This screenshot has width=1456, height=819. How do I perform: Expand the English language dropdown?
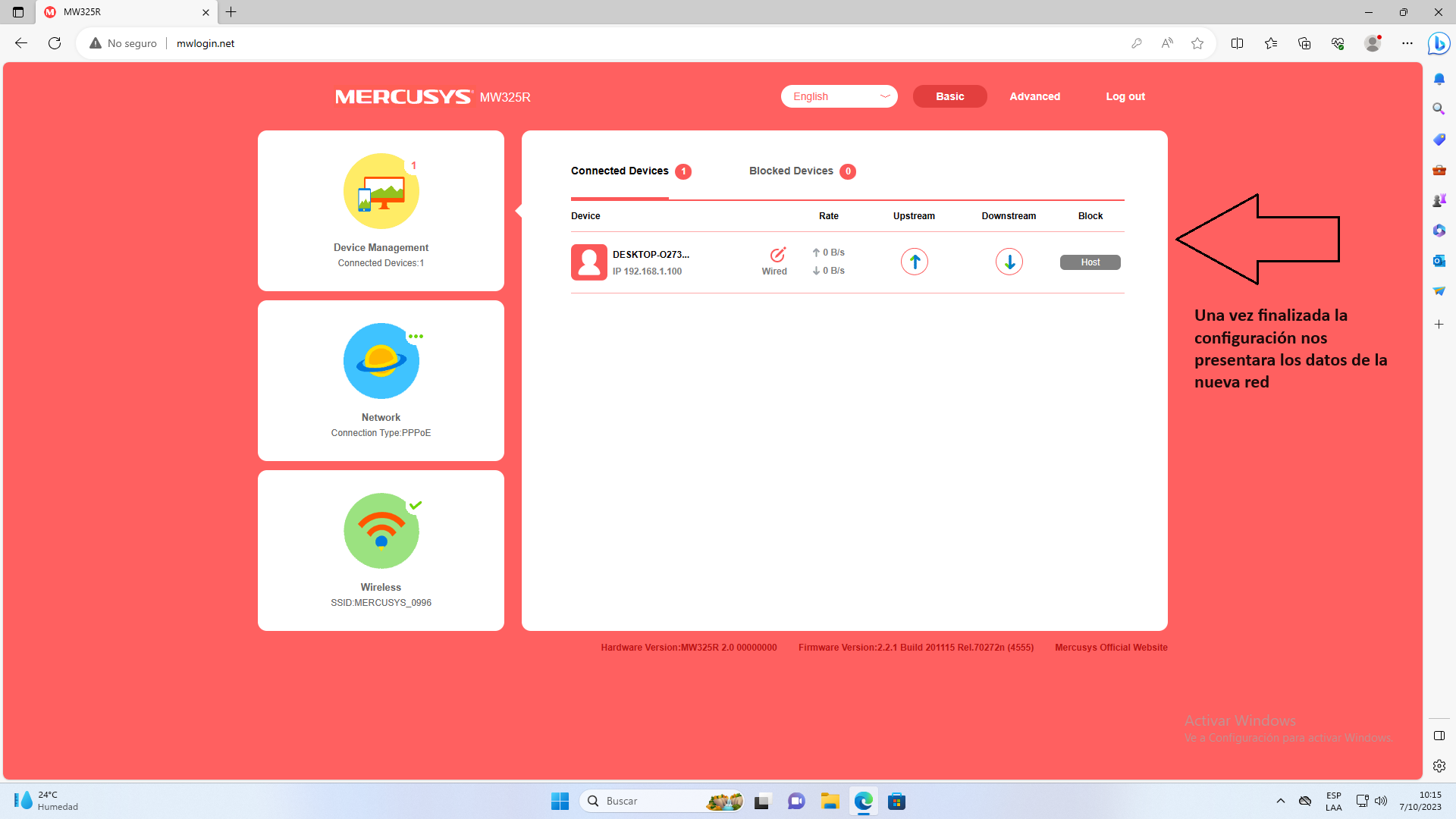point(839,96)
